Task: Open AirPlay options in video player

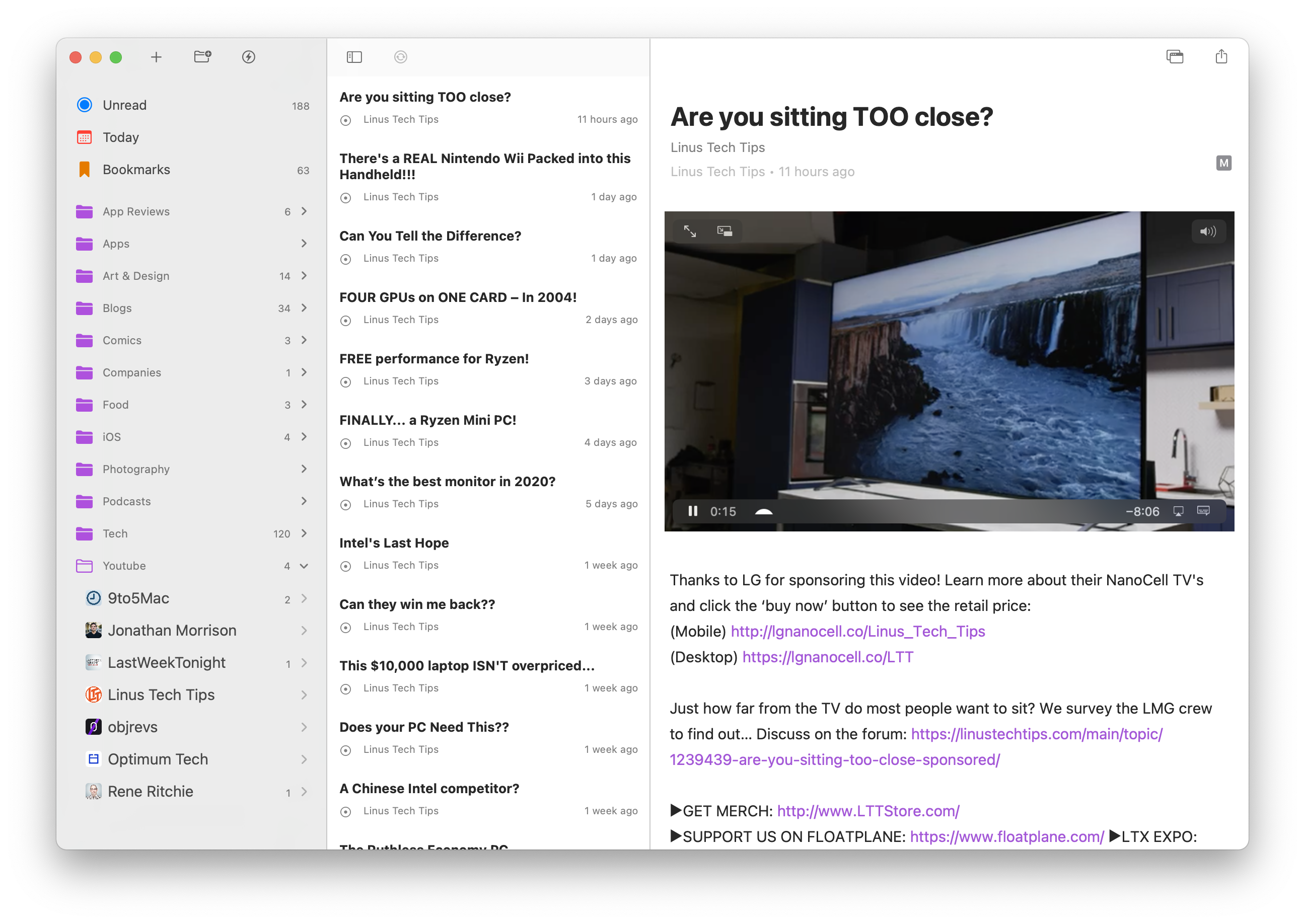Action: (x=1178, y=511)
